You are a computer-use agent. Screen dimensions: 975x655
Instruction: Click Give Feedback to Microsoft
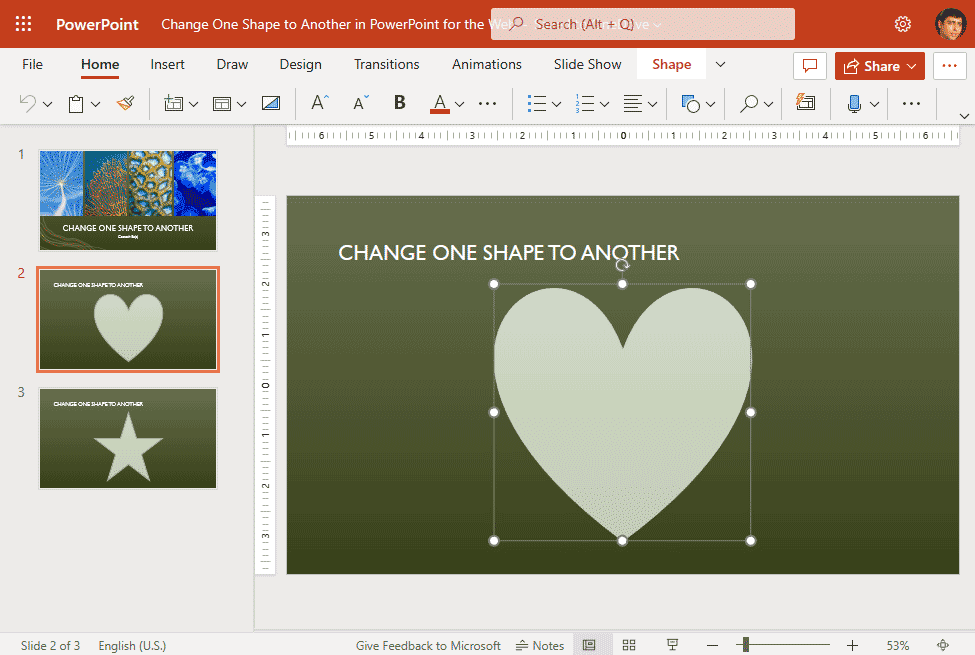(428, 644)
